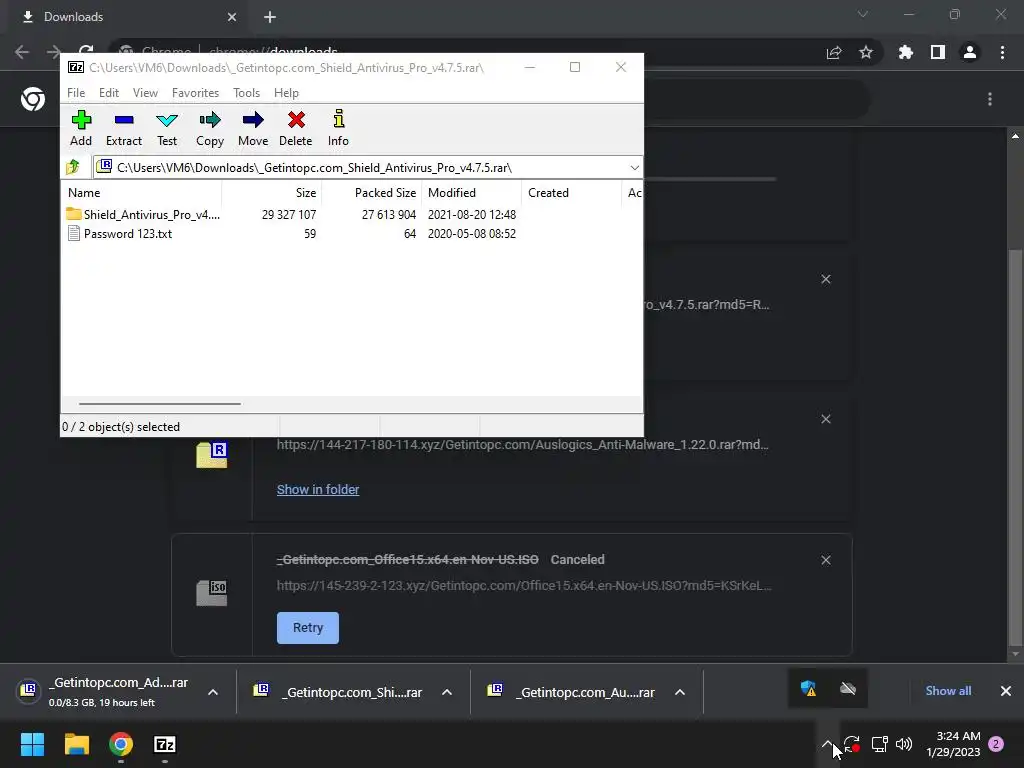This screenshot has height=768, width=1024.
Task: Click the Chrome back arrow
Action: 22,52
